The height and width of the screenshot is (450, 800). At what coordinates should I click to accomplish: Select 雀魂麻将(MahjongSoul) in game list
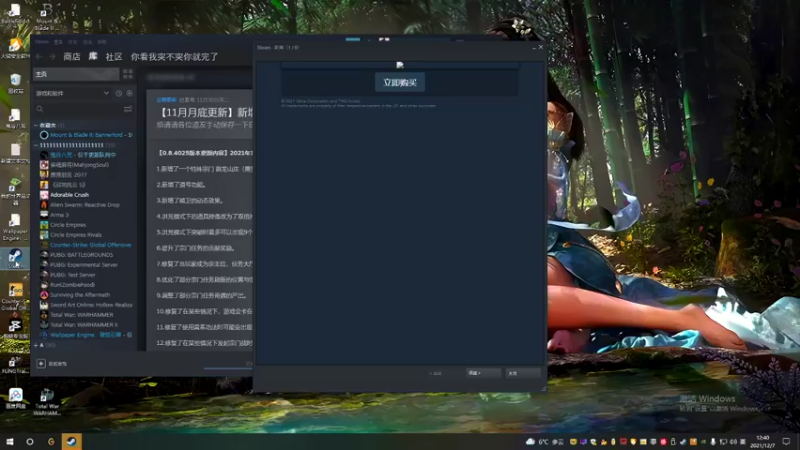click(79, 165)
